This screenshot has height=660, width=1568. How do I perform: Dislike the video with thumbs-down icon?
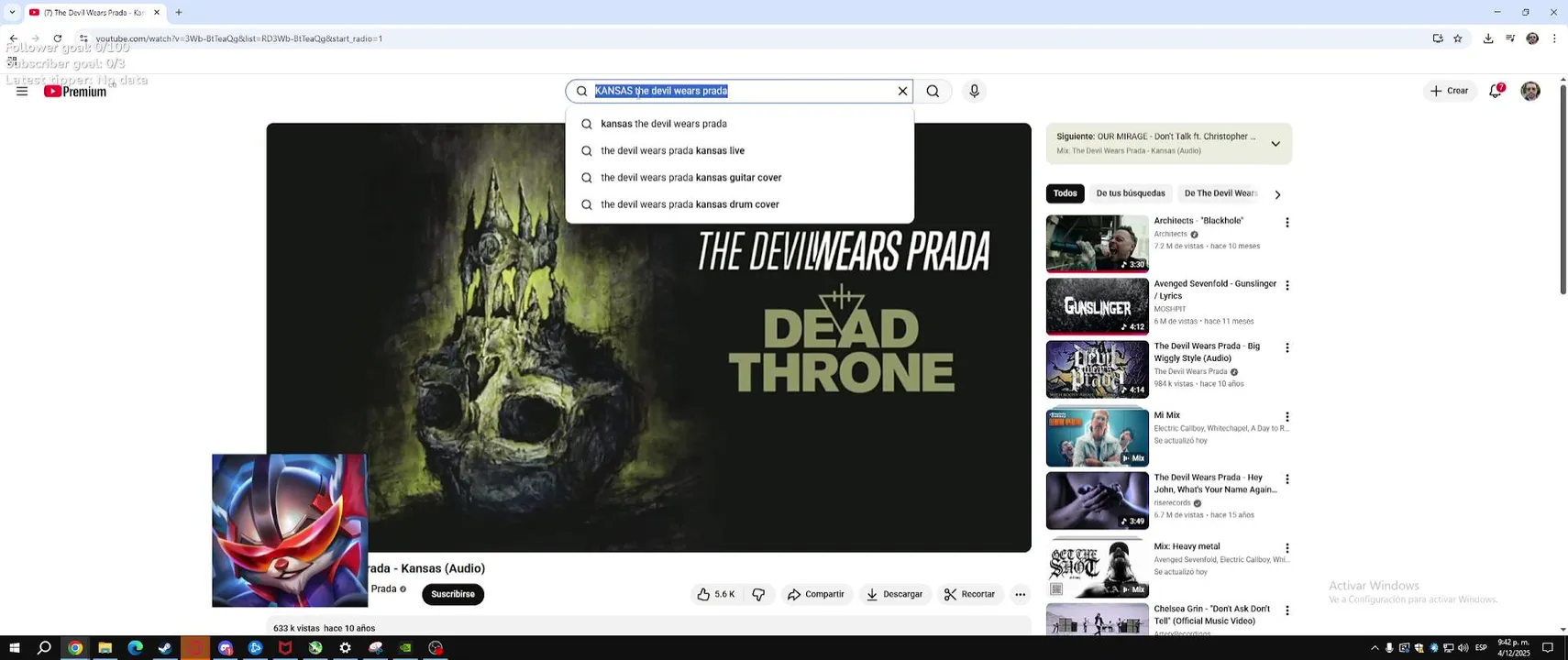click(758, 594)
